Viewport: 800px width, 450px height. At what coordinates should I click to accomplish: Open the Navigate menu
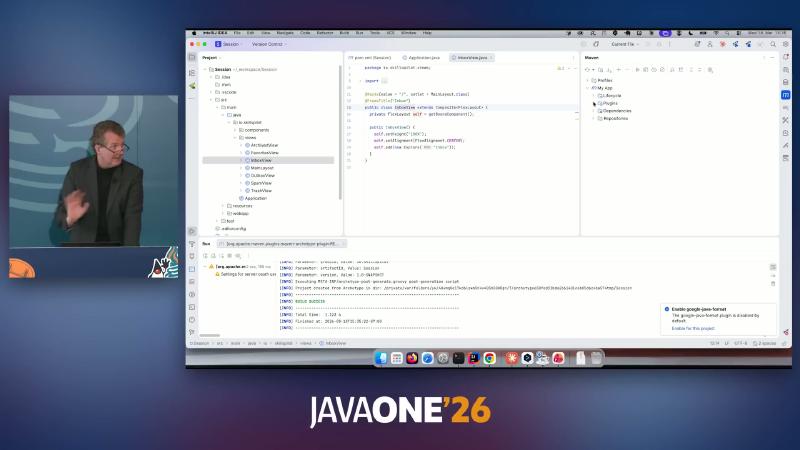285,33
